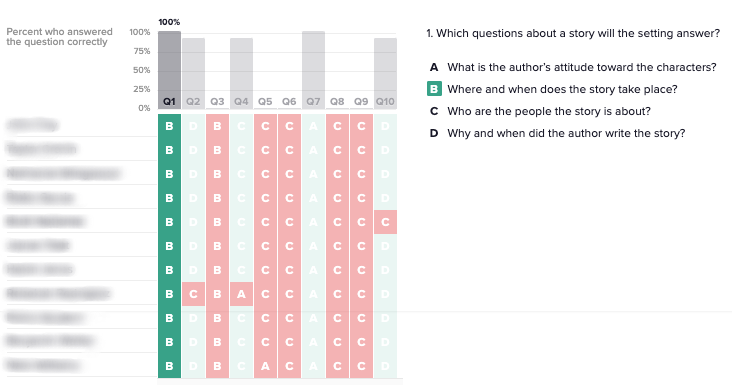The height and width of the screenshot is (385, 732).
Task: Click the red A cell in Q4 column
Action: [241, 294]
